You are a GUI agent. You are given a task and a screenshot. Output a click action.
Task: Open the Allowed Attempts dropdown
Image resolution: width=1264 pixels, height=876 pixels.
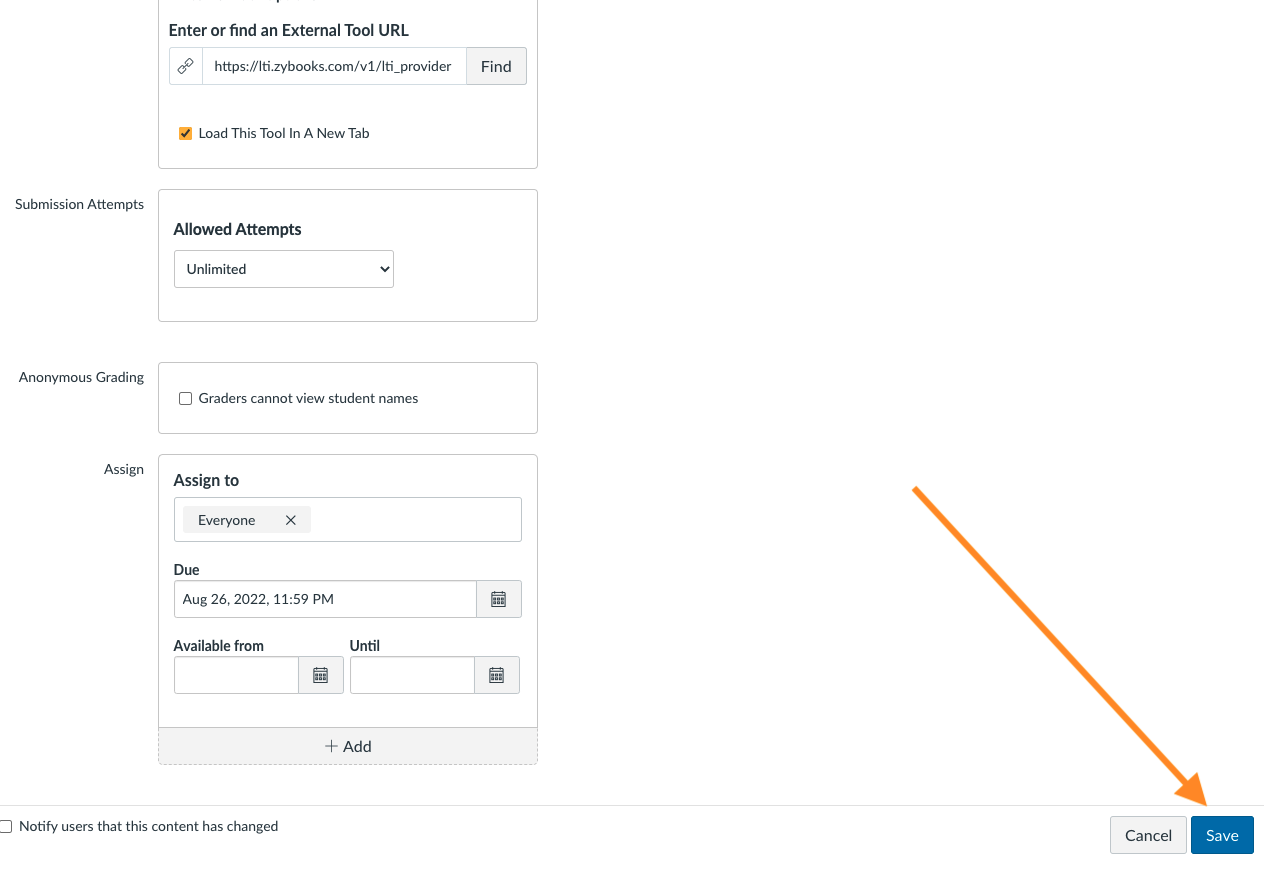coord(284,269)
